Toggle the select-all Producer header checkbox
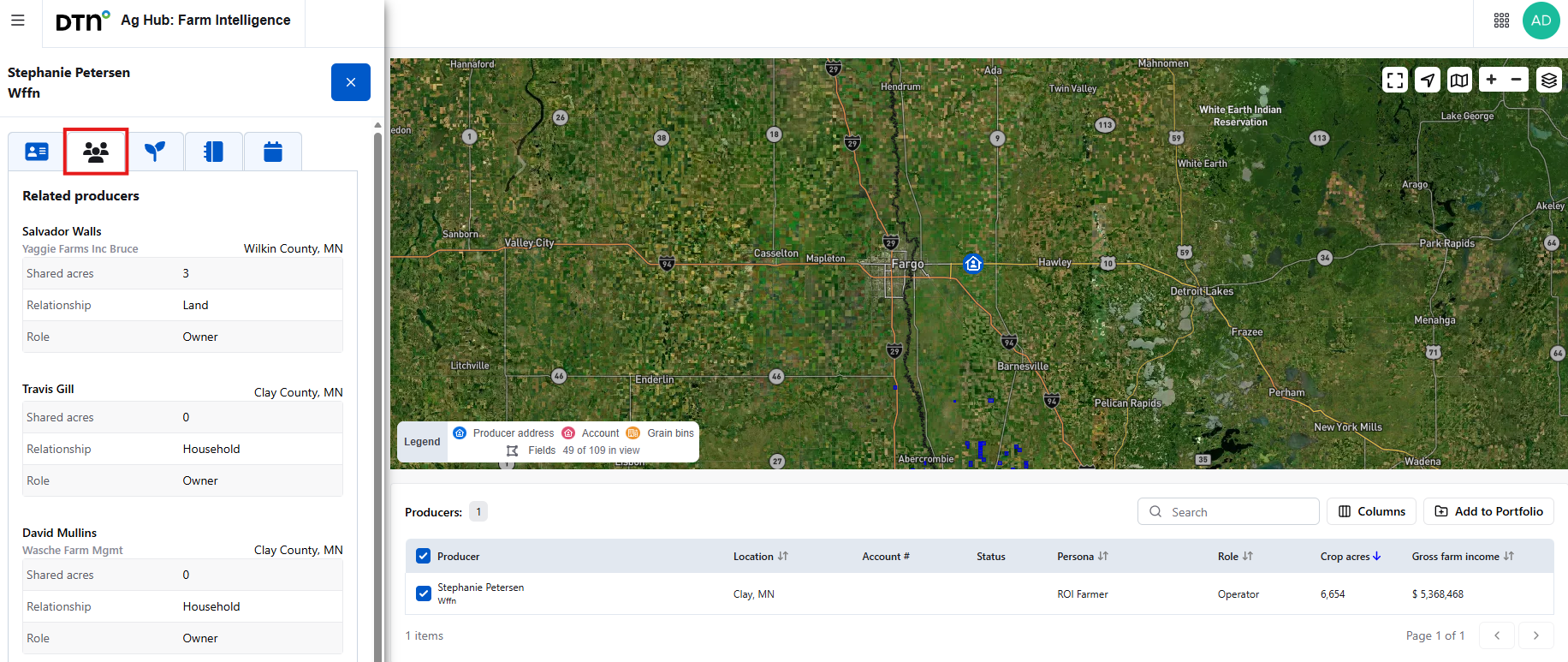Image resolution: width=1568 pixels, height=662 pixels. point(423,556)
